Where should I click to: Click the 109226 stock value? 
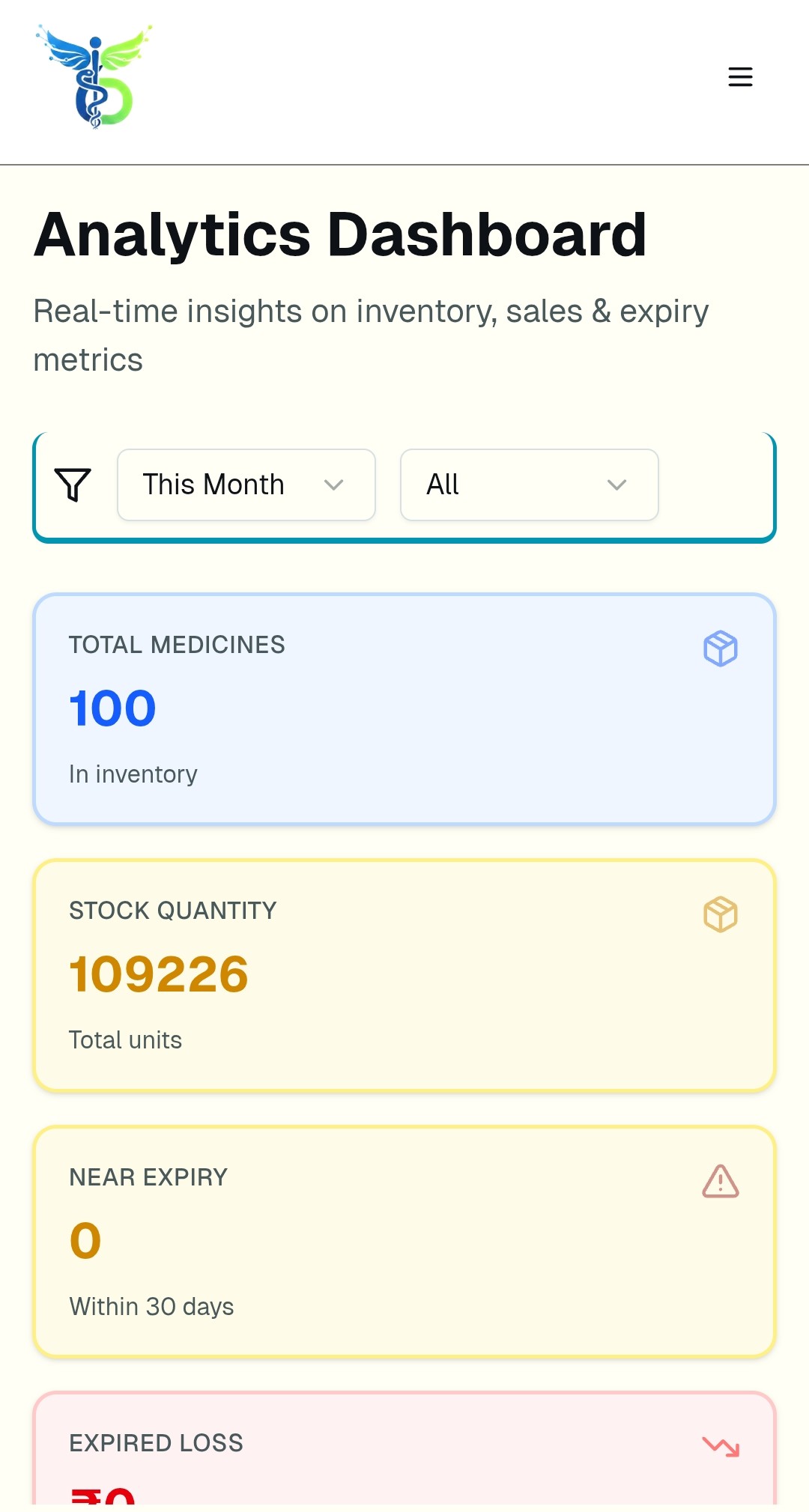159,974
